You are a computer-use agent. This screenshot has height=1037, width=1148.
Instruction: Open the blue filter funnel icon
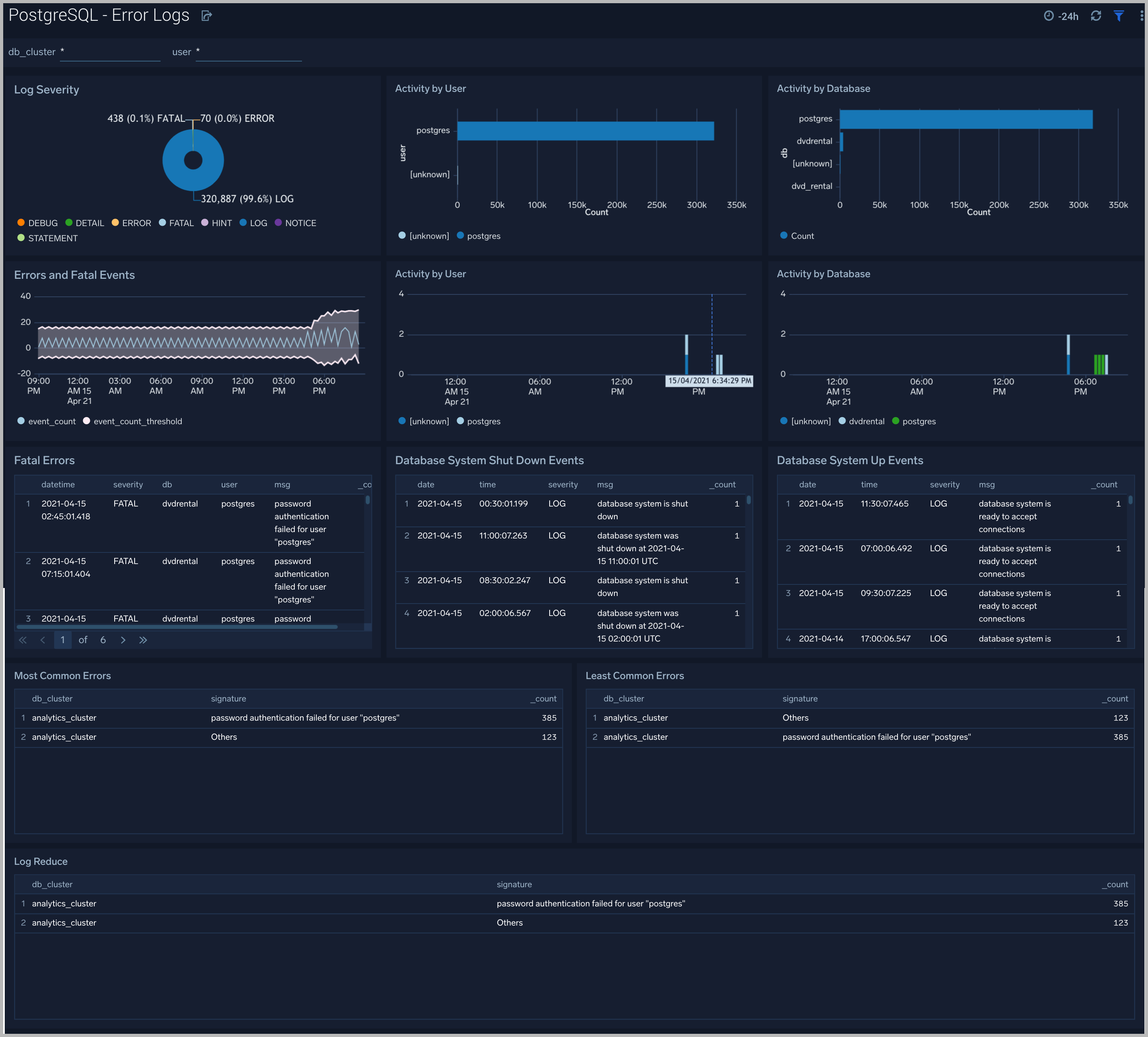tap(1118, 16)
